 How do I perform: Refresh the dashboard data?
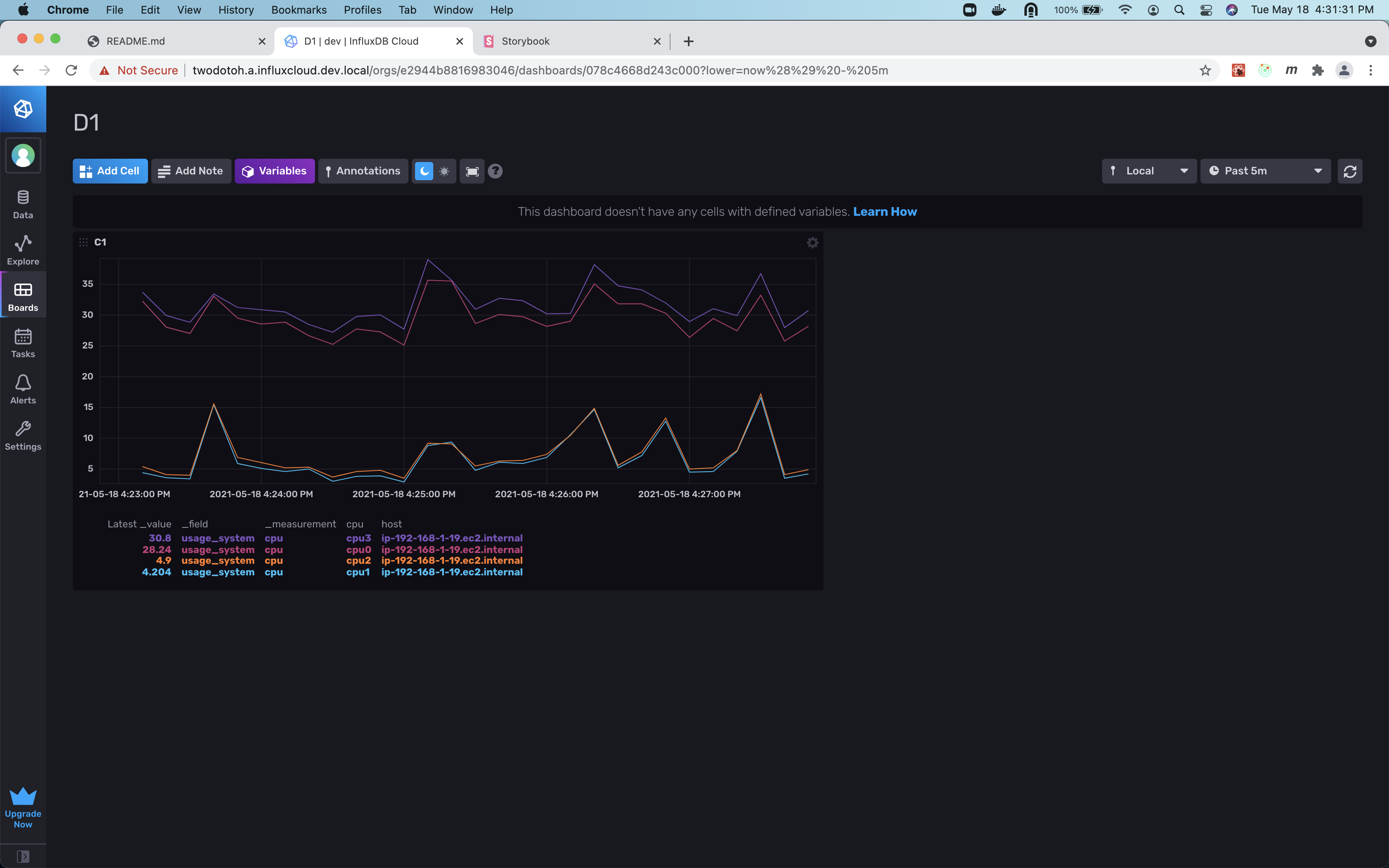1349,170
